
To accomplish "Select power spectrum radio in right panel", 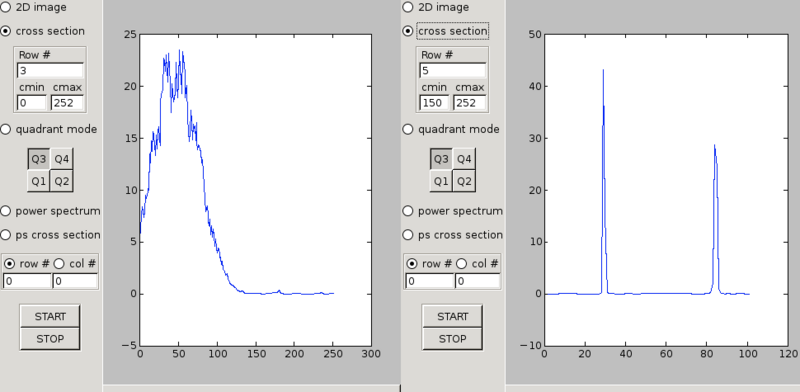I will [408, 211].
